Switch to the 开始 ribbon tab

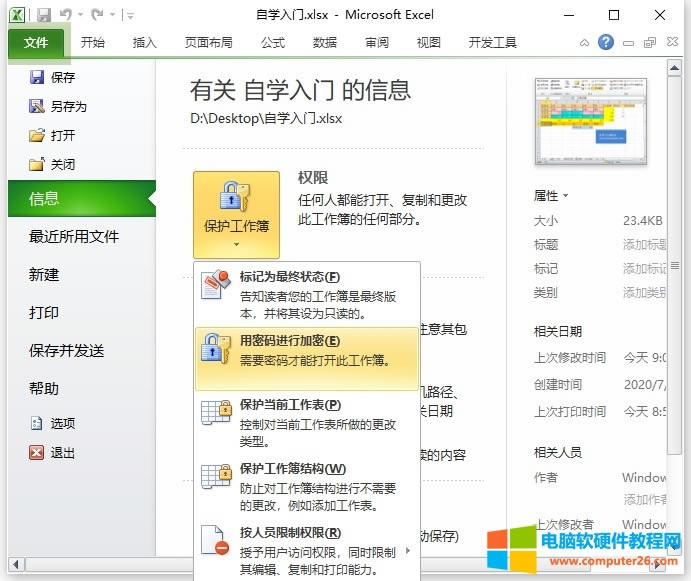tap(93, 42)
